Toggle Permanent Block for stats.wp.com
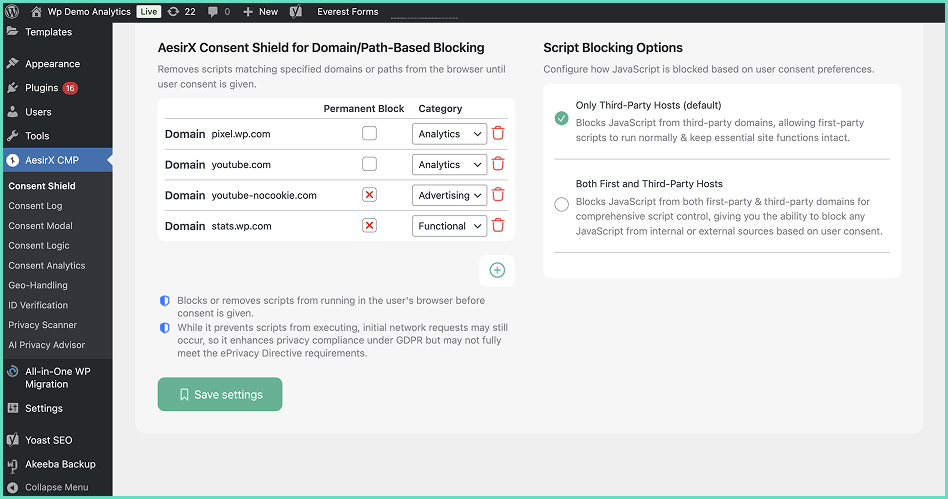Screen dimensions: 948x499 (369, 226)
